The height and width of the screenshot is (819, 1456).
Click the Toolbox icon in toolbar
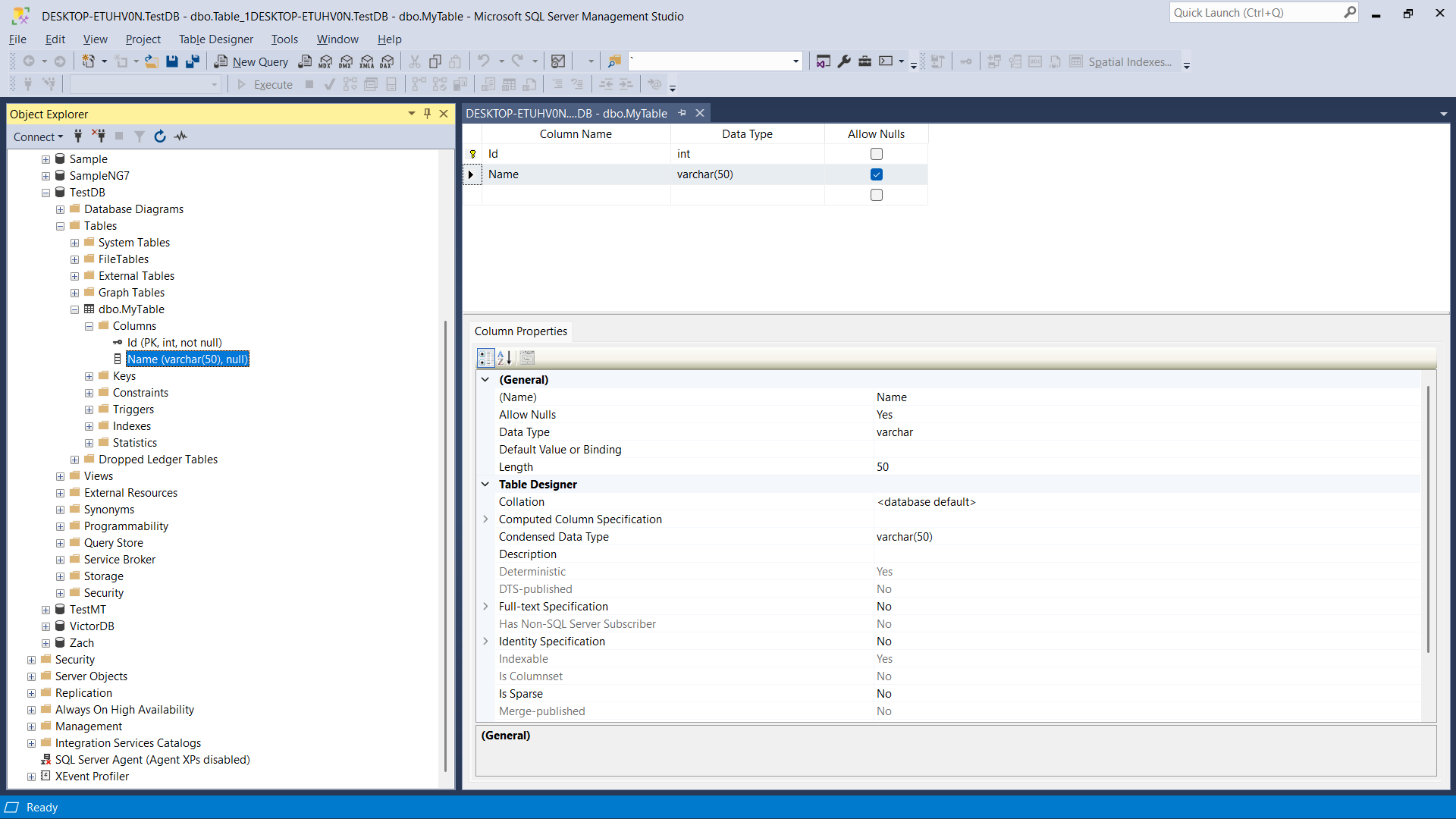[864, 61]
